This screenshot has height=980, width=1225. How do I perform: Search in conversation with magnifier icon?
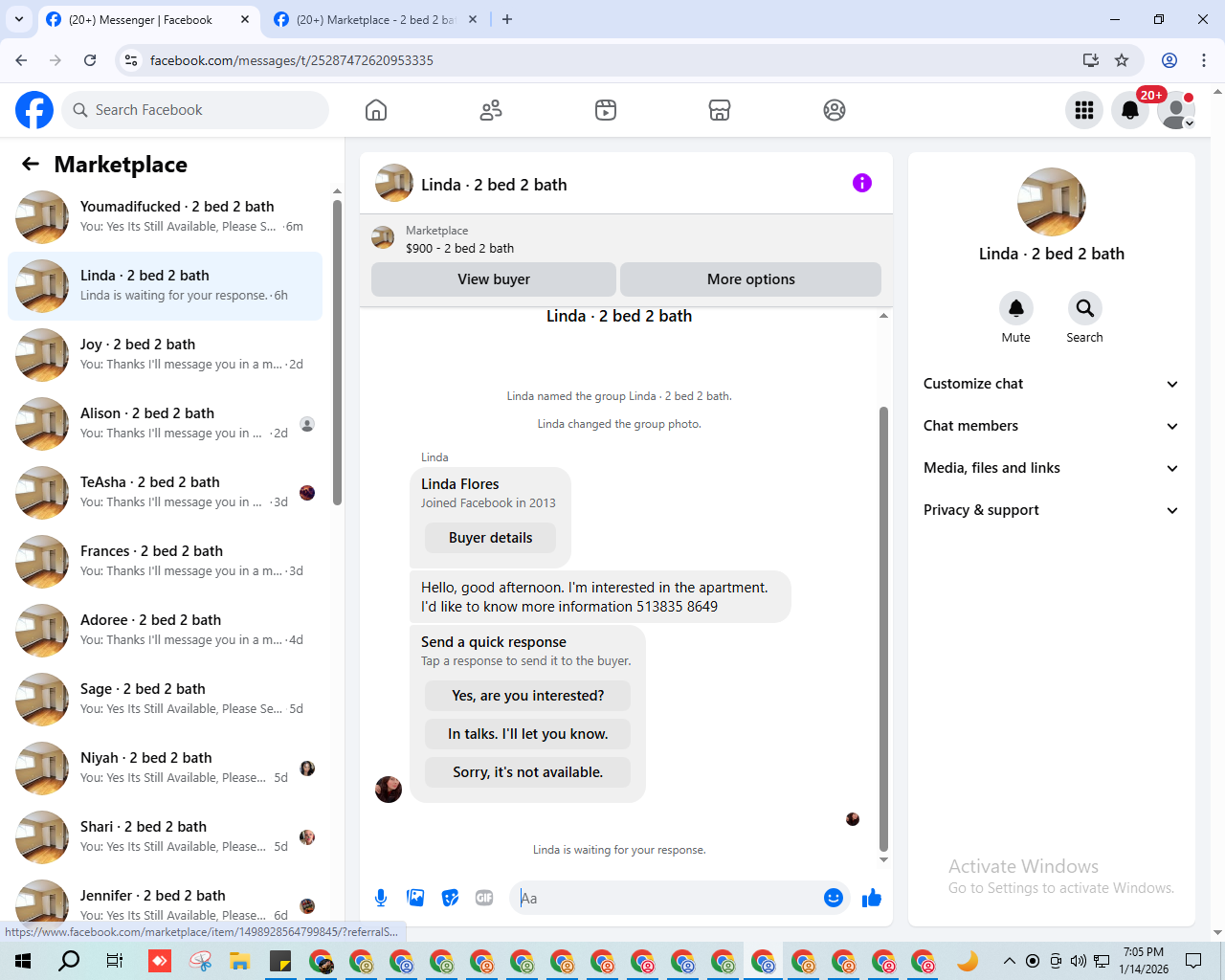click(1084, 308)
